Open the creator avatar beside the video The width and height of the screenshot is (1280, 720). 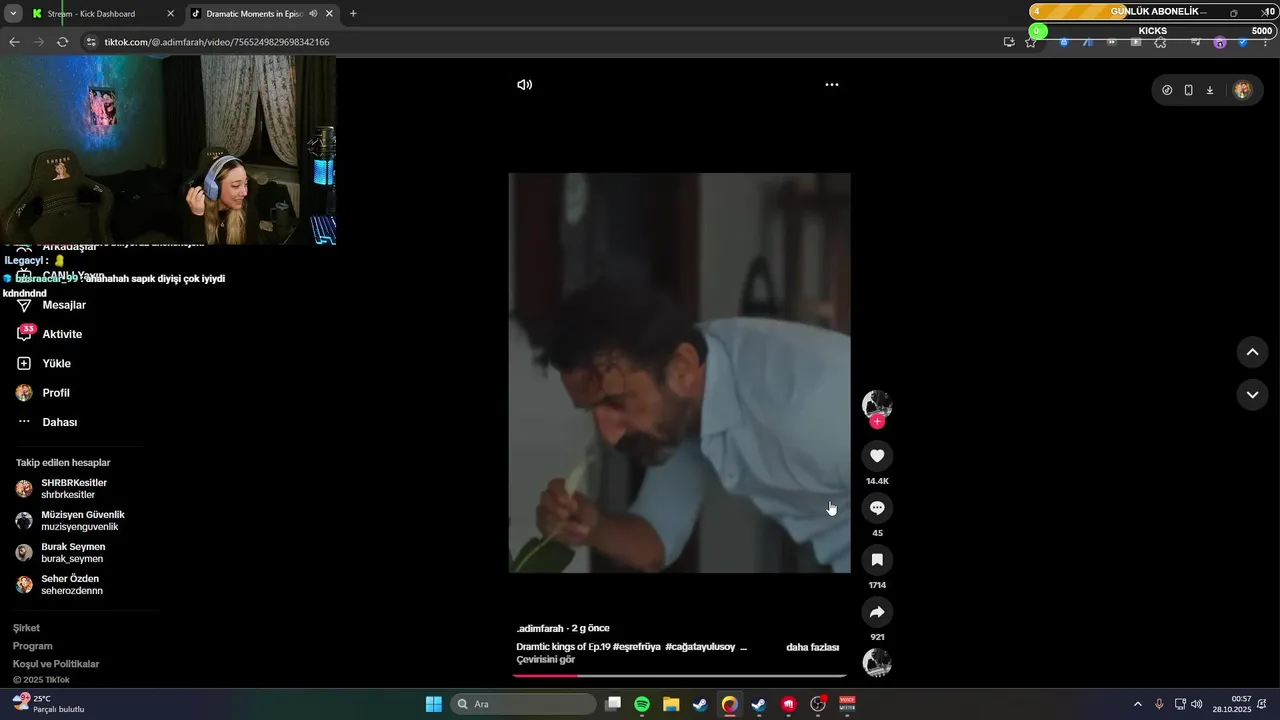[x=877, y=404]
